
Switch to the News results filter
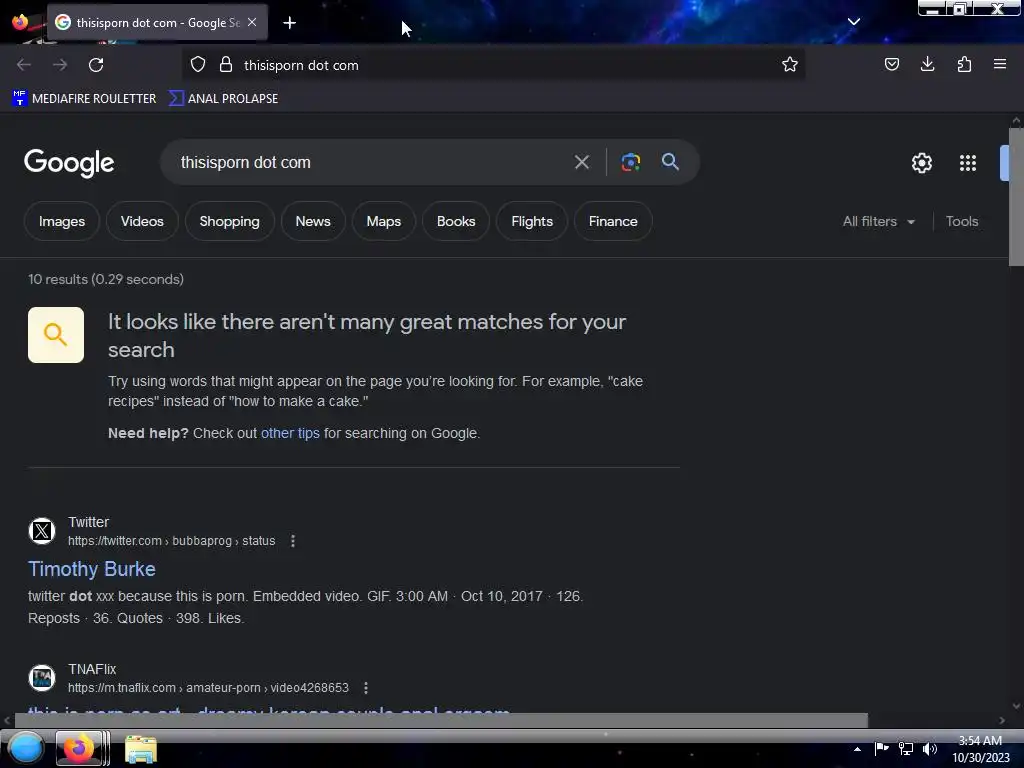coord(313,221)
